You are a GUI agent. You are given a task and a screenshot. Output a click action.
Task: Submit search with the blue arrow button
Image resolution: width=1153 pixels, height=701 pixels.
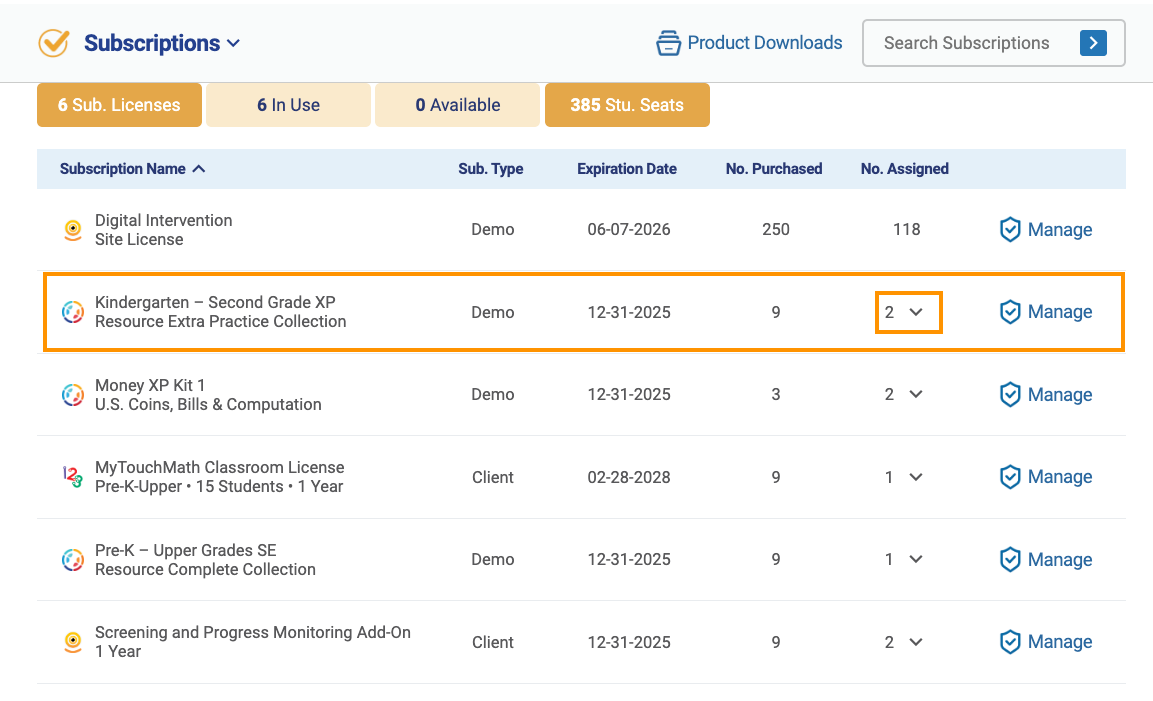click(x=1093, y=43)
